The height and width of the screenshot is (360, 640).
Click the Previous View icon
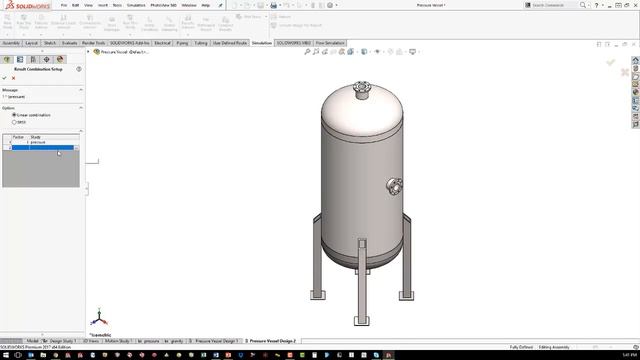tap(325, 52)
